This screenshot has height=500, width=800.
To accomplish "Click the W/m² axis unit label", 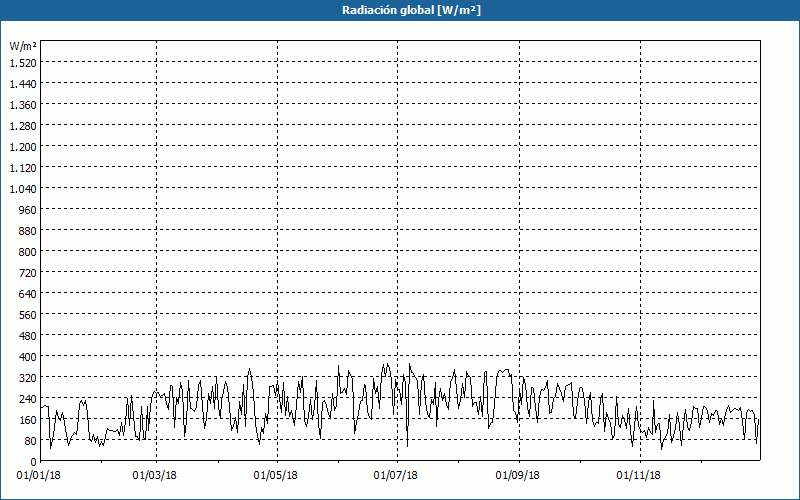I will 23,46.
